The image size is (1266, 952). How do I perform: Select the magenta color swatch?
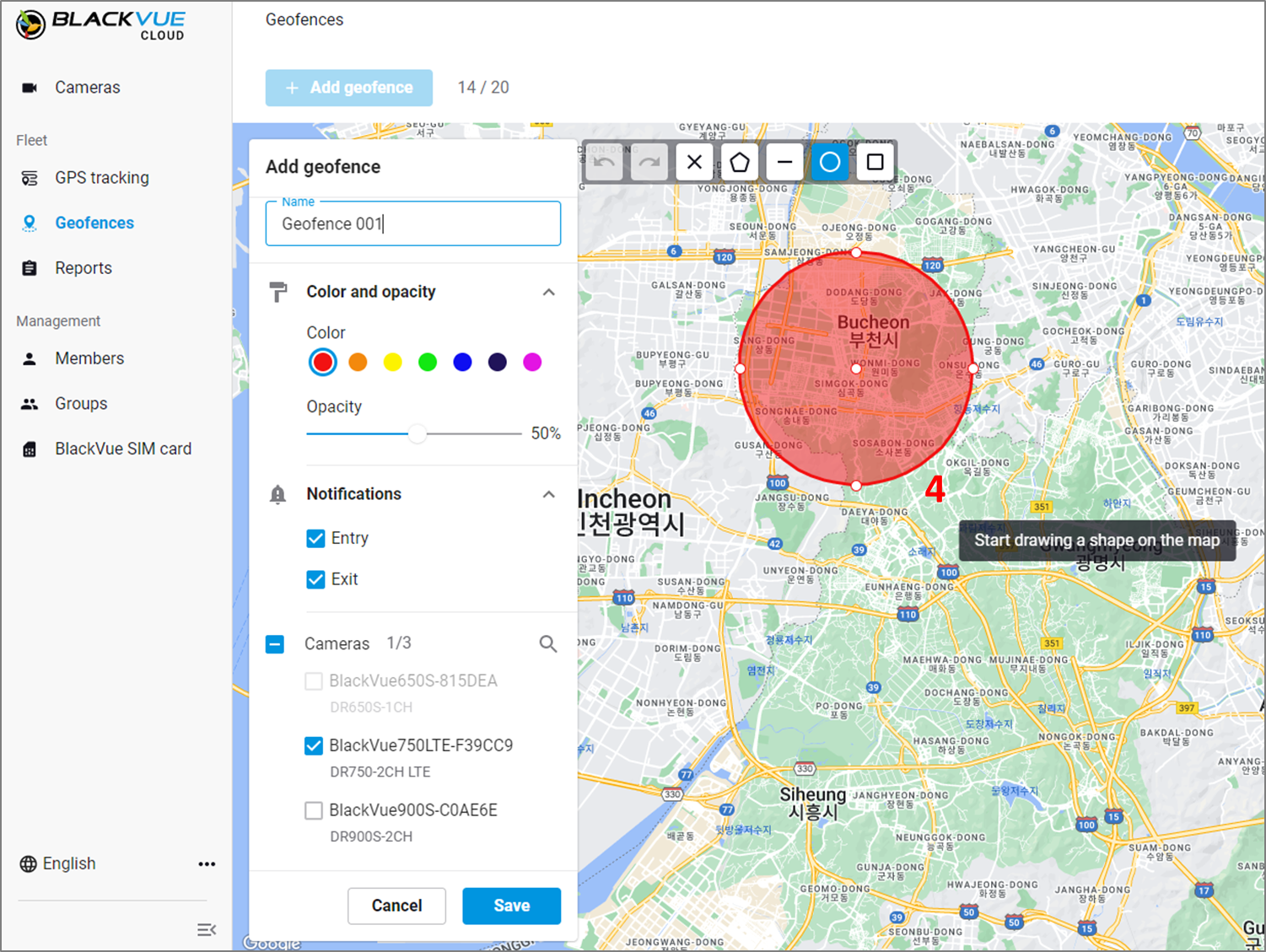(532, 362)
